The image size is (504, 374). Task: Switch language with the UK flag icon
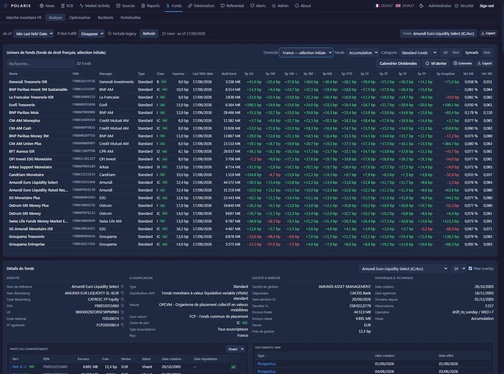coord(398,6)
